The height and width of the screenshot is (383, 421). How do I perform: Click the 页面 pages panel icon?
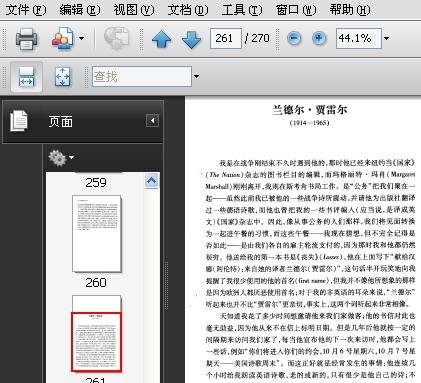[x=19, y=121]
